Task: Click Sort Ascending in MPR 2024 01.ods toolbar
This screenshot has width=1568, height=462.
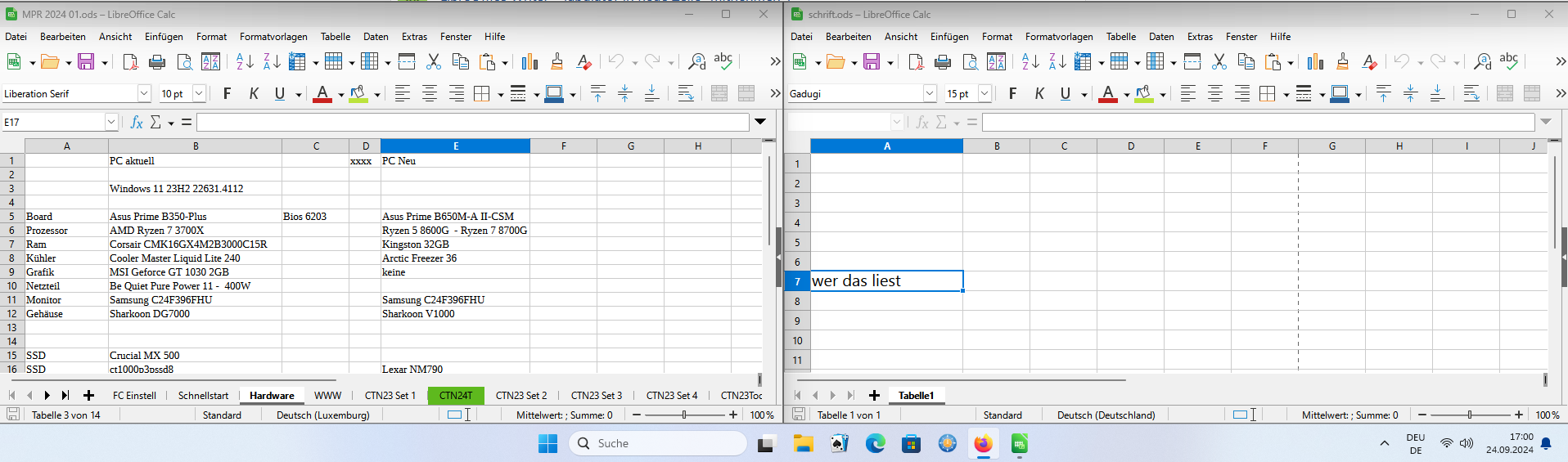Action: pyautogui.click(x=245, y=61)
